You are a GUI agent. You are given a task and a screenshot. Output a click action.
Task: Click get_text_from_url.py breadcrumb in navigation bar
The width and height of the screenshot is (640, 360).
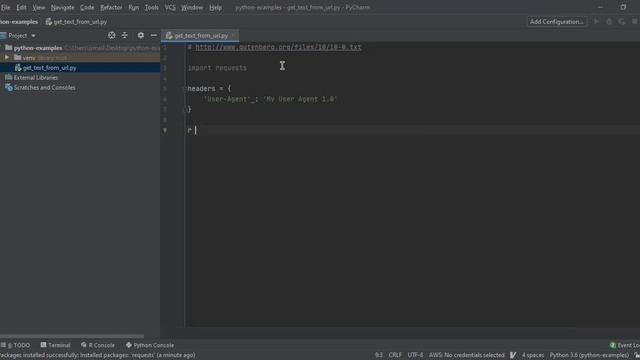76,22
